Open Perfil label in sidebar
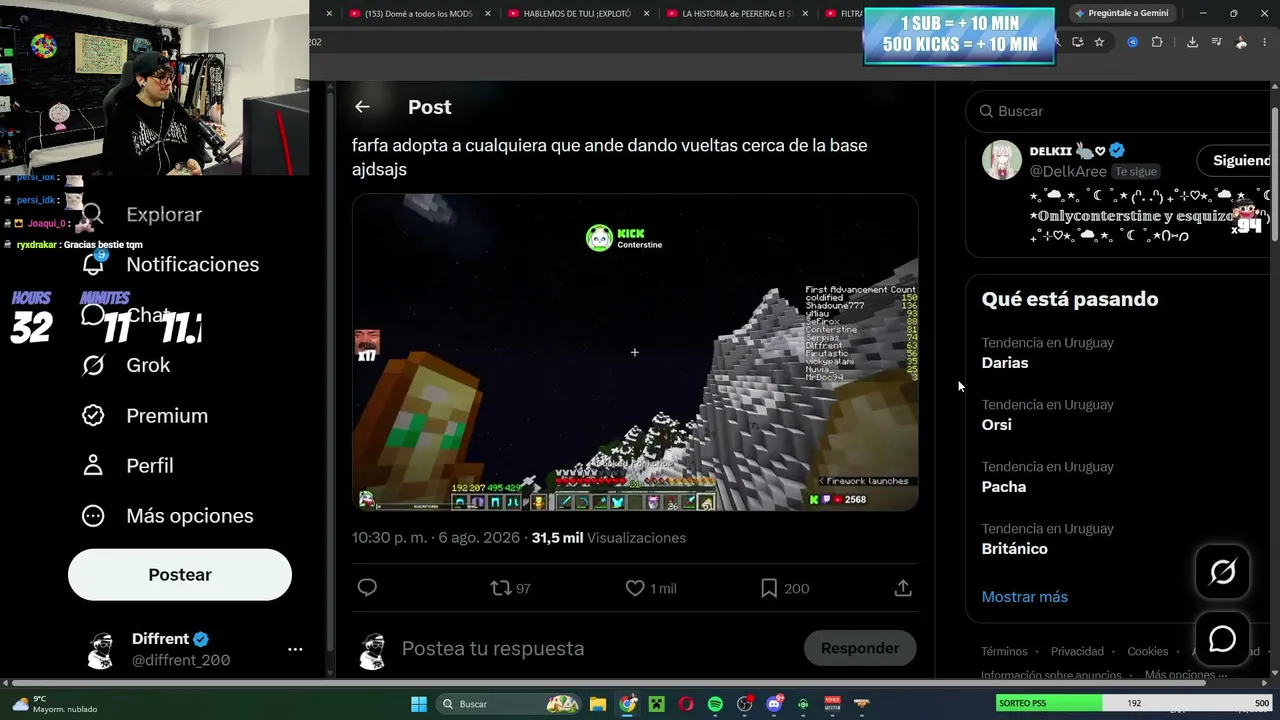This screenshot has width=1280, height=720. pos(149,465)
